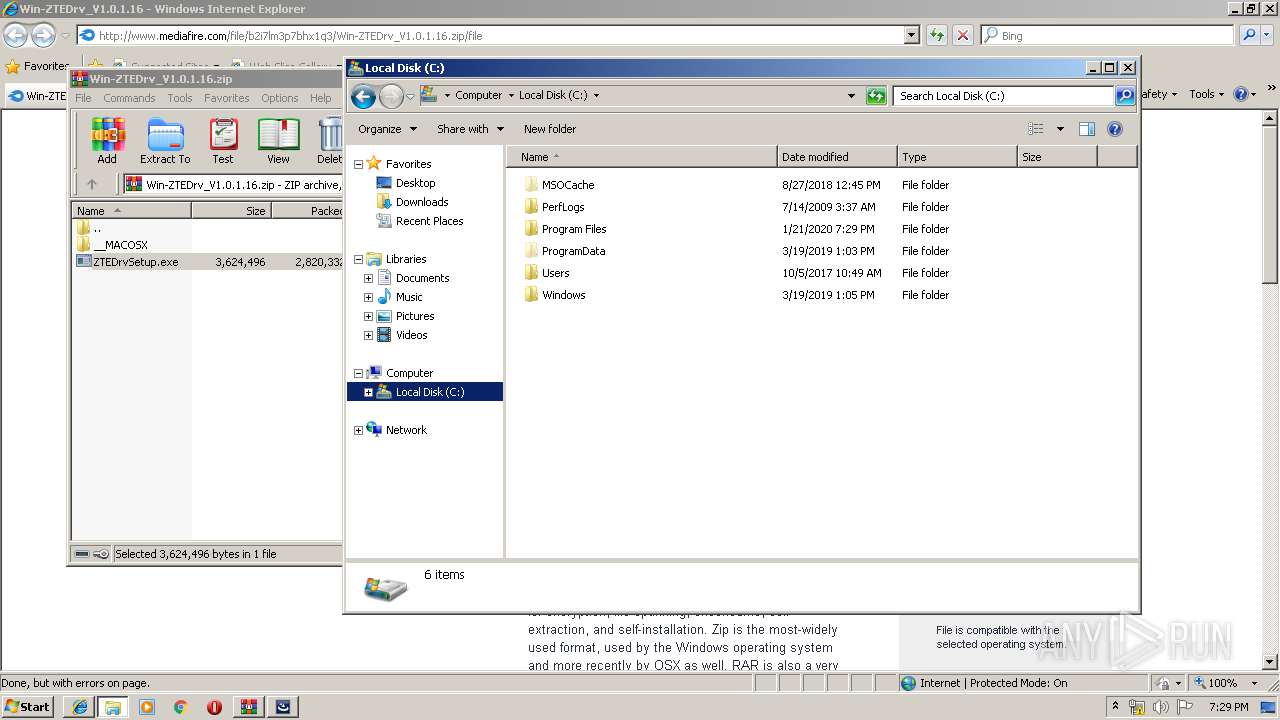Open Windows Explorer taskbar icon
Image resolution: width=1280 pixels, height=720 pixels.
[113, 707]
